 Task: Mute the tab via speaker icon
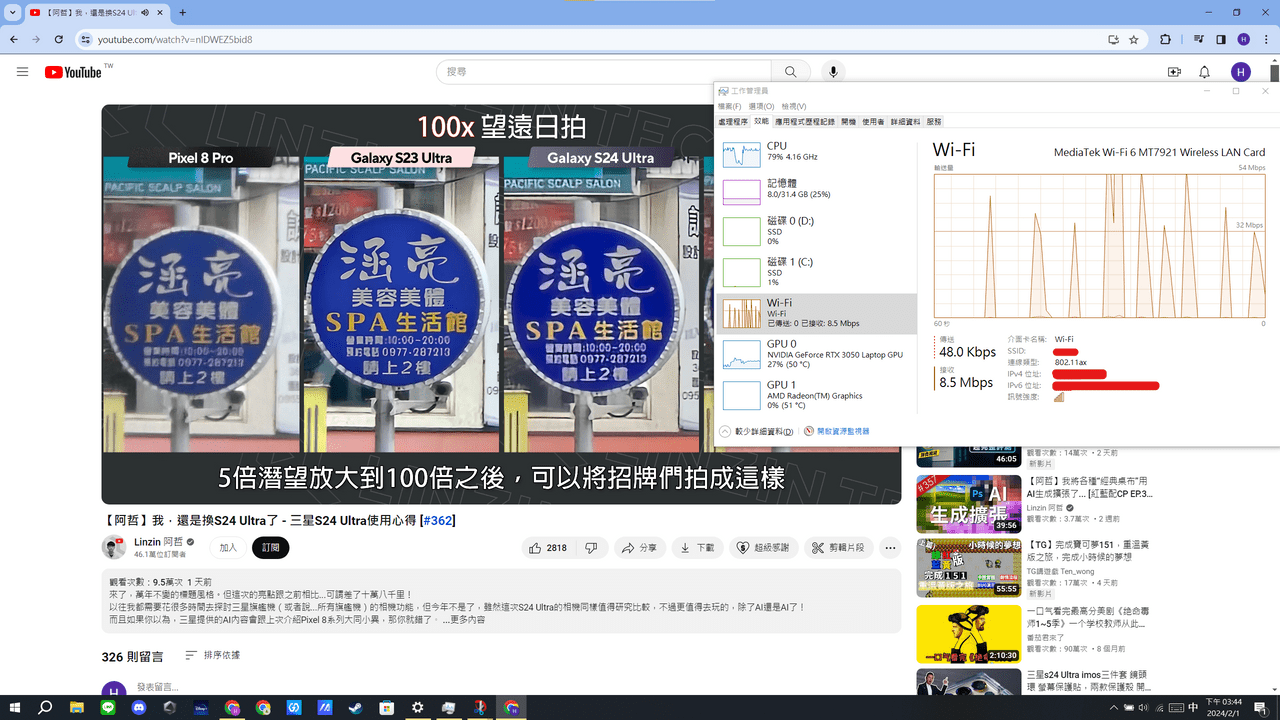[145, 13]
